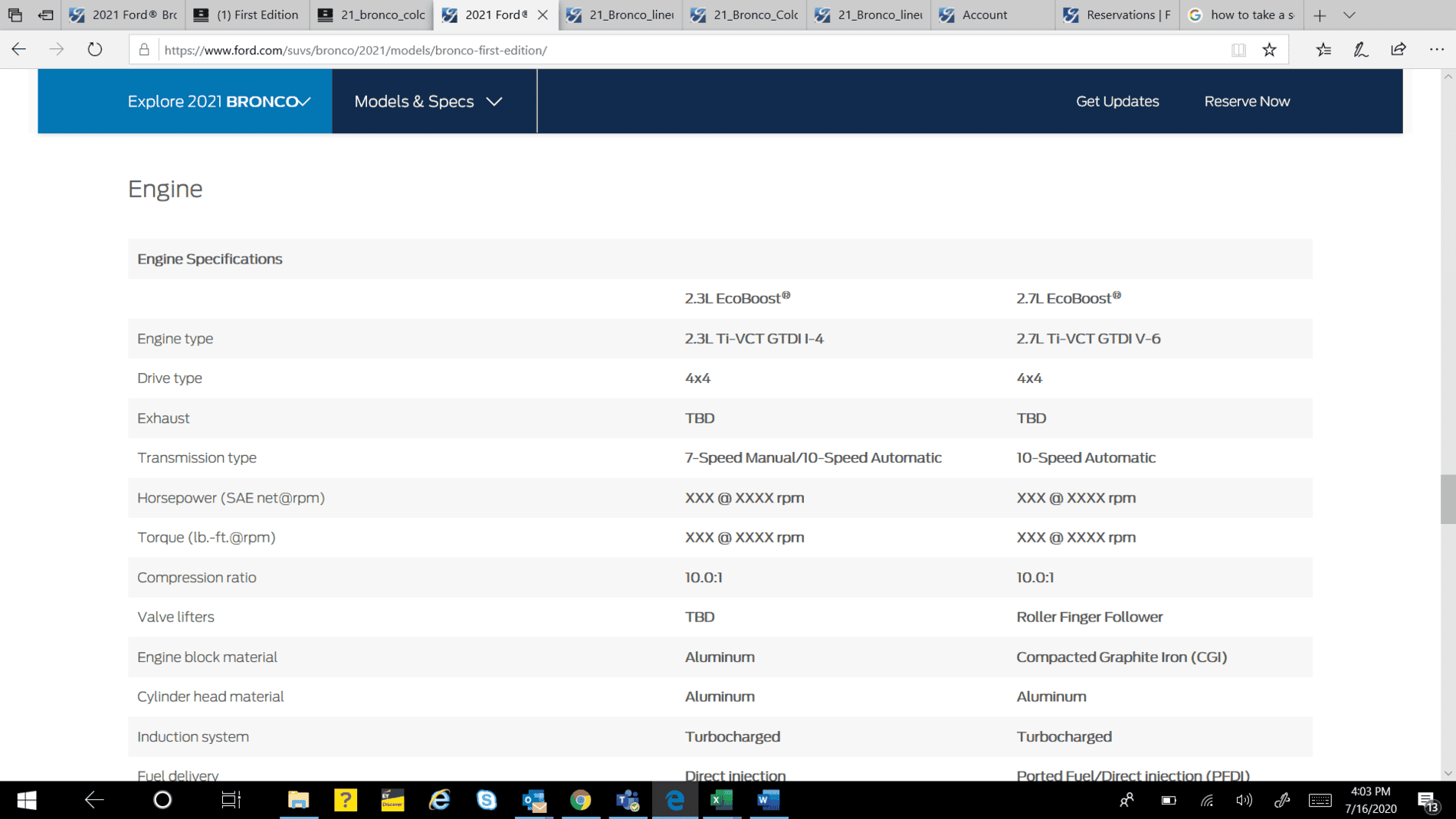The image size is (1456, 819).
Task: Click the Compacted Graphite Iron (CGI) cell
Action: click(x=1121, y=657)
